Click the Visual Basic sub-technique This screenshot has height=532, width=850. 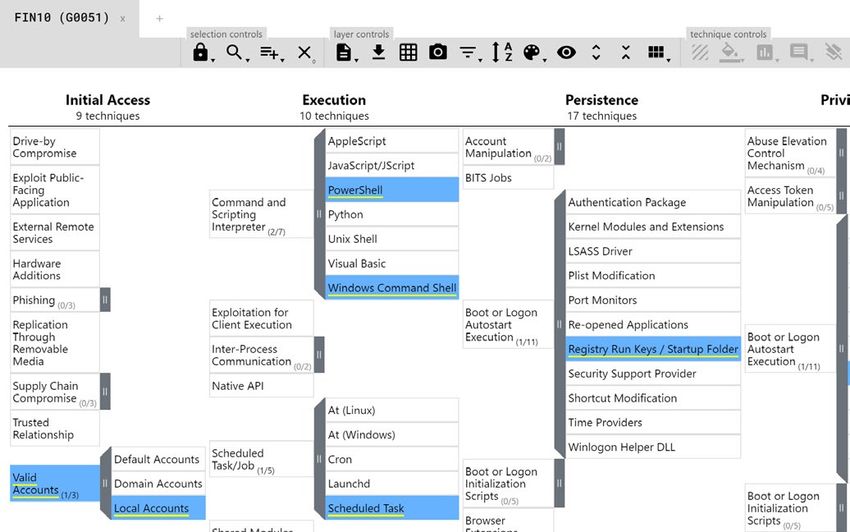(392, 264)
